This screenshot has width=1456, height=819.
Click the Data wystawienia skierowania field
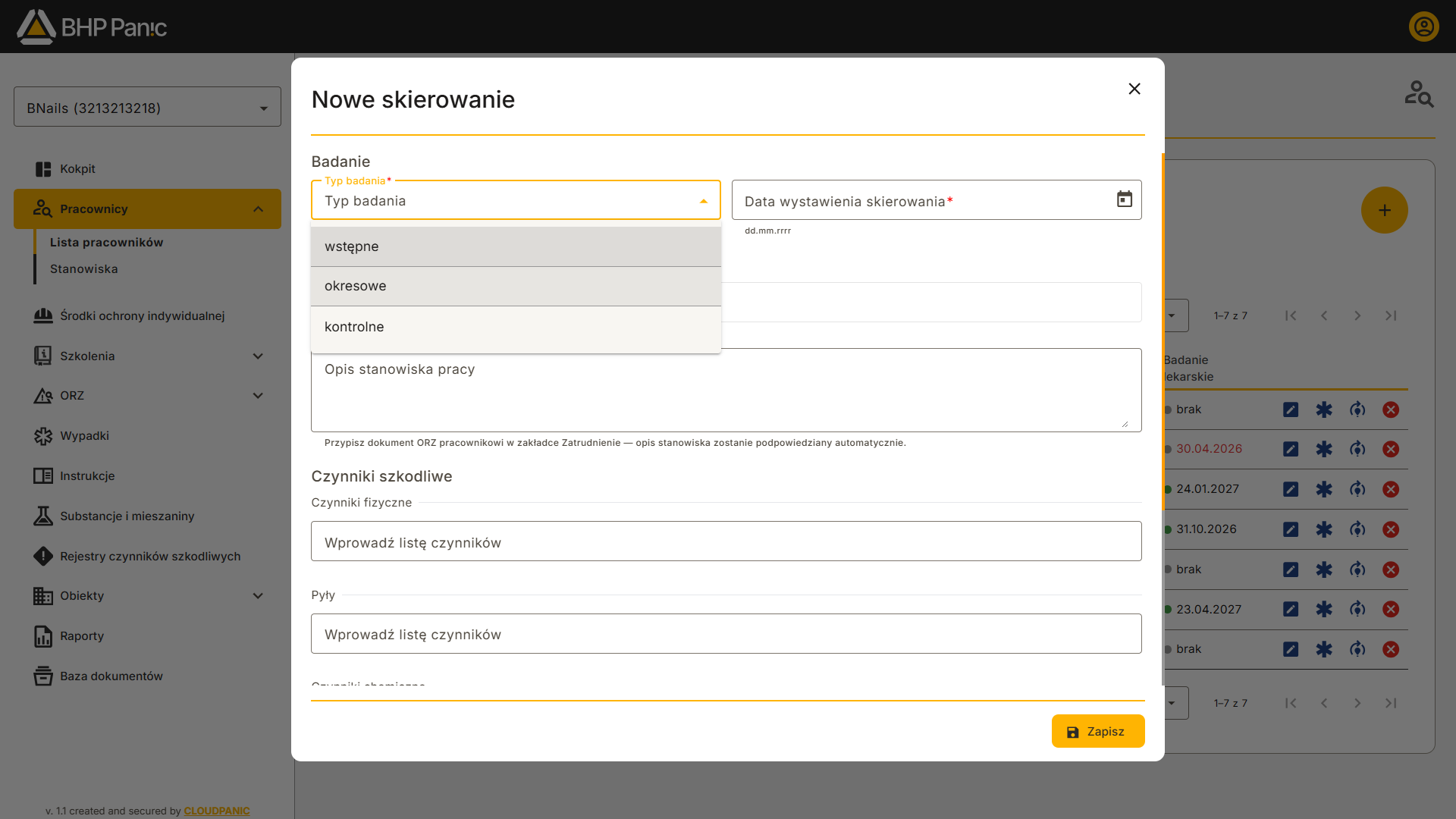(x=937, y=200)
